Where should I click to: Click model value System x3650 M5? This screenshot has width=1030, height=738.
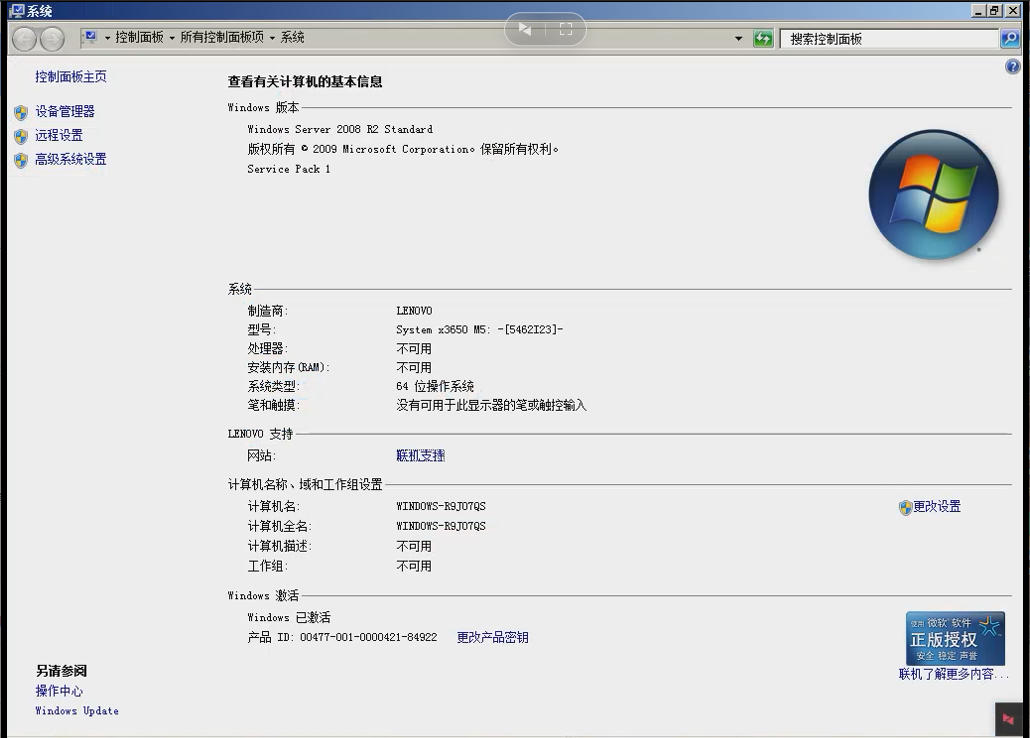tap(480, 330)
